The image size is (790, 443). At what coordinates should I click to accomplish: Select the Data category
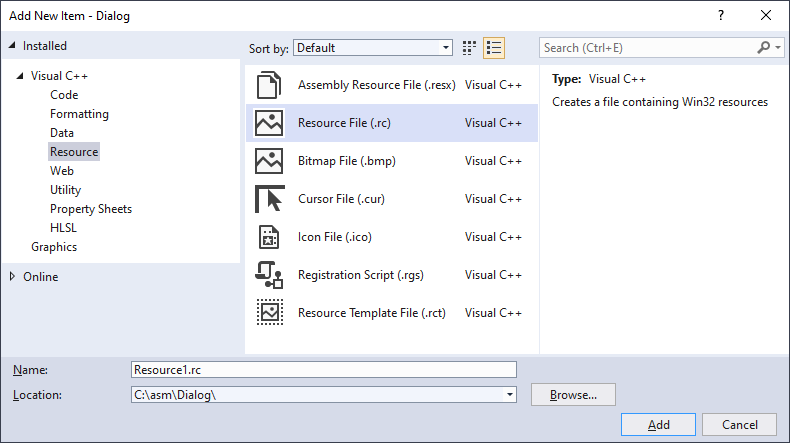[62, 133]
